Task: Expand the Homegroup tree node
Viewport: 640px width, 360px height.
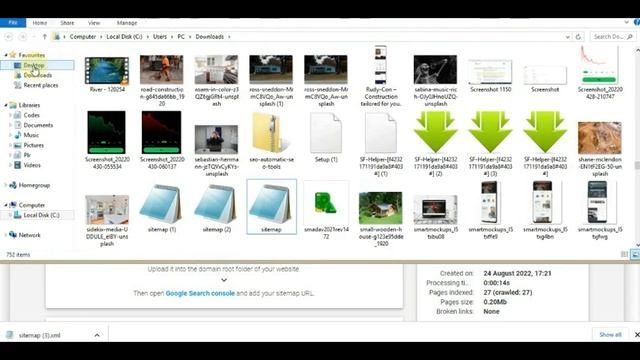Action: 6,185
